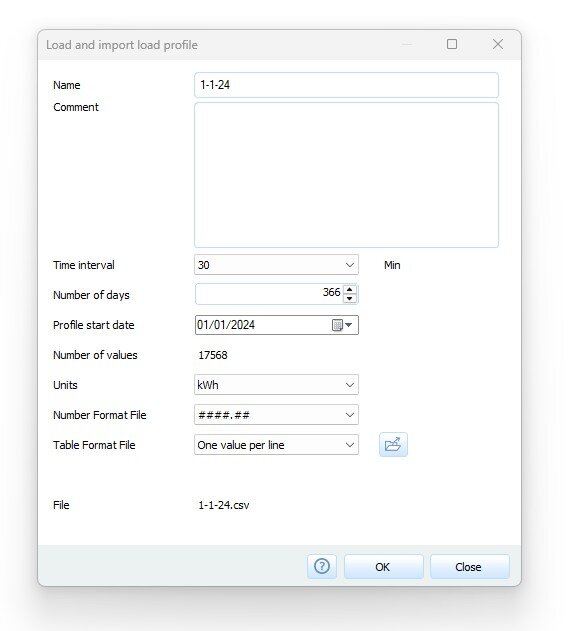Minimize the load profile dialog window

[x=407, y=44]
